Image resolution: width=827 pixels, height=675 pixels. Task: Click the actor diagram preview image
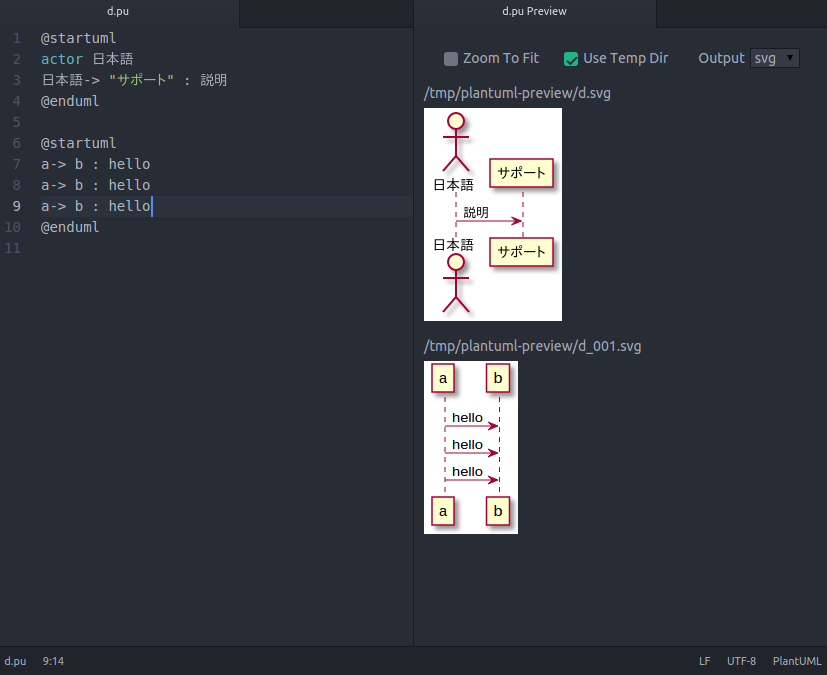point(492,214)
